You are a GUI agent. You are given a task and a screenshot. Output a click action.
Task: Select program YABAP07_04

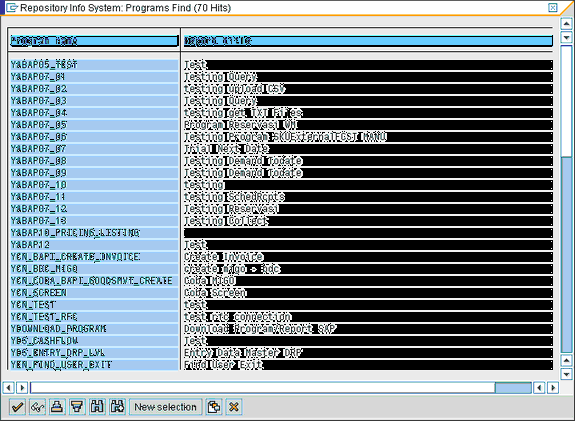[94, 113]
